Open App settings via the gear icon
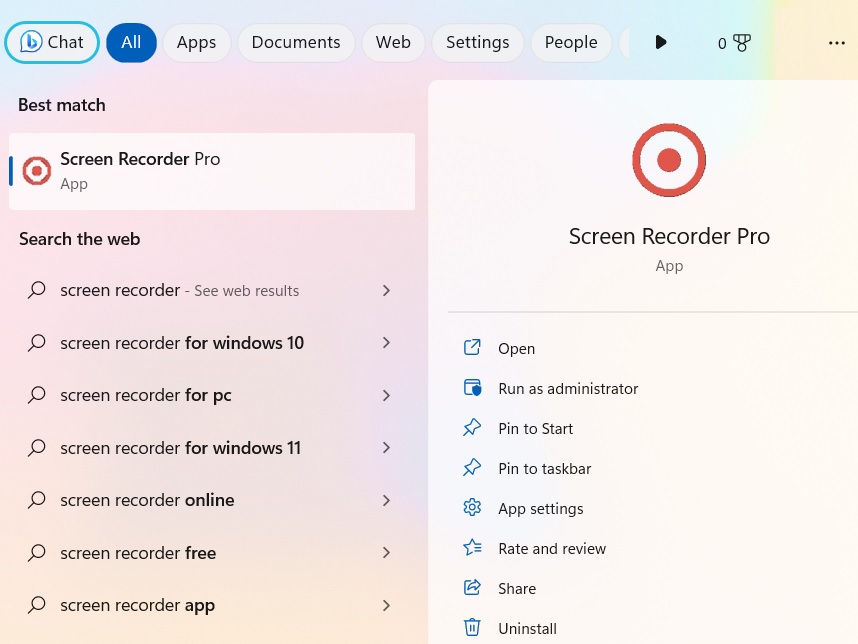 click(472, 508)
